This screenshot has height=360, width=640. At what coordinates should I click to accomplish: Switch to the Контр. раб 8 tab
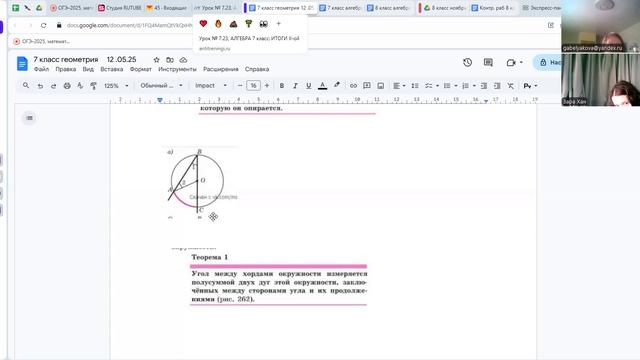[x=493, y=8]
